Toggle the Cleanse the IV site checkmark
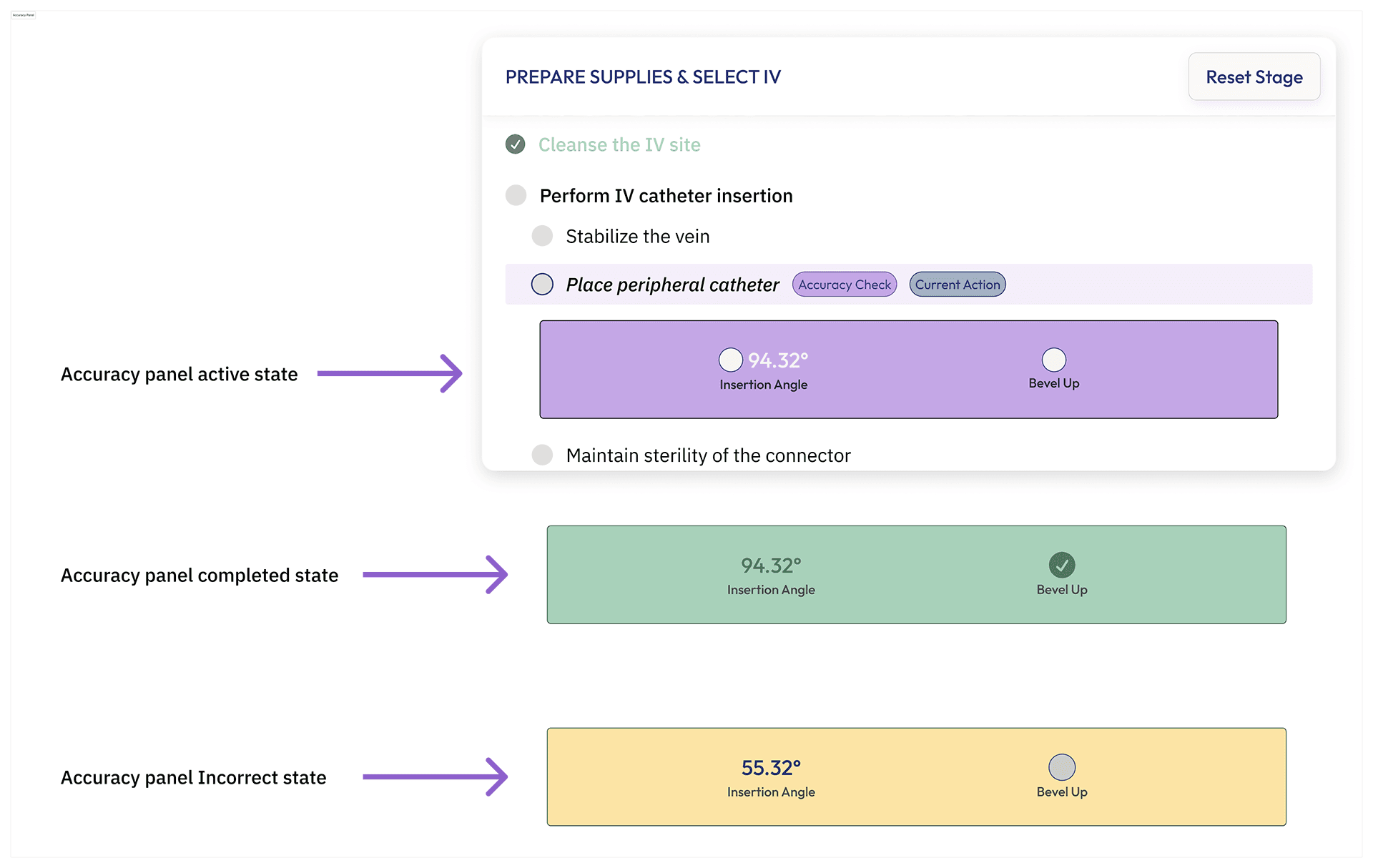Image resolution: width=1373 pixels, height=868 pixels. coord(515,144)
